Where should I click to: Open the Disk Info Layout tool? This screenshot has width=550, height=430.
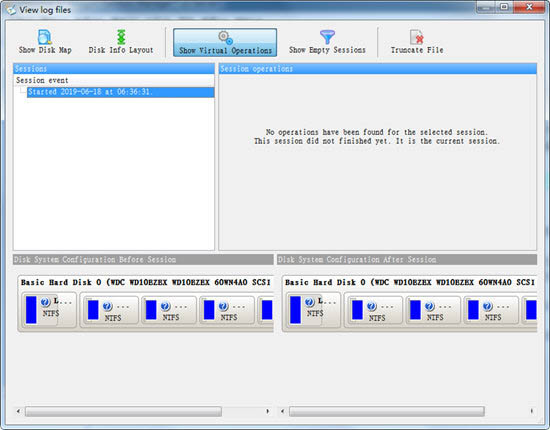pyautogui.click(x=121, y=42)
